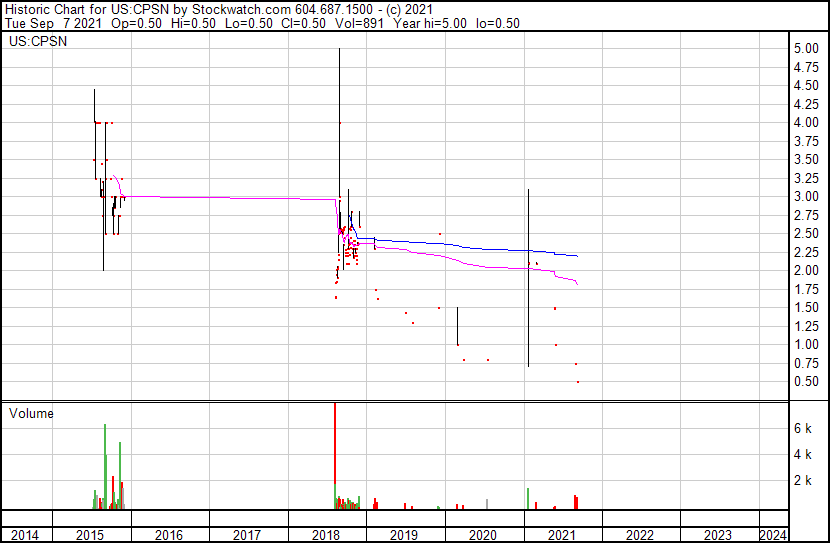Click the green 2021 volume bar

point(528,499)
